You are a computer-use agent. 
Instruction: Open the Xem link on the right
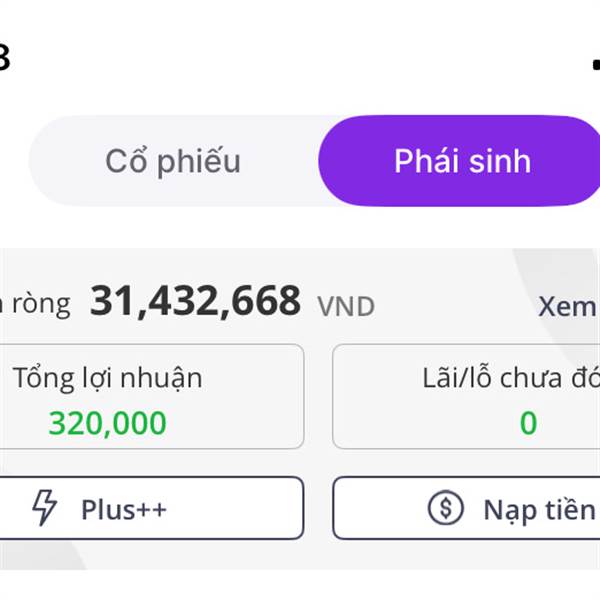click(x=568, y=306)
